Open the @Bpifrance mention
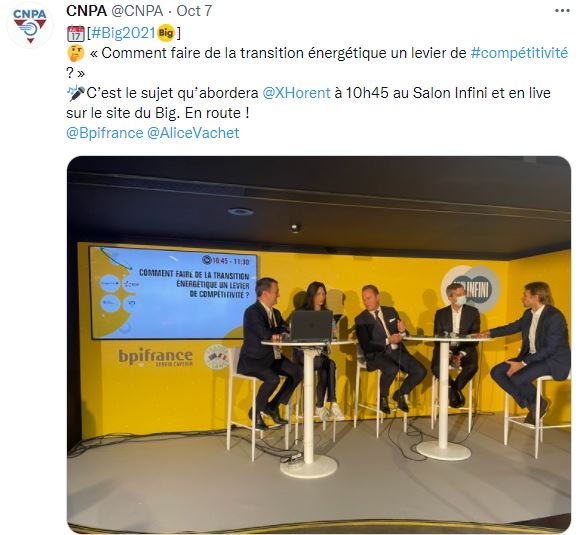Image resolution: width=585 pixels, height=535 pixels. (x=105, y=133)
